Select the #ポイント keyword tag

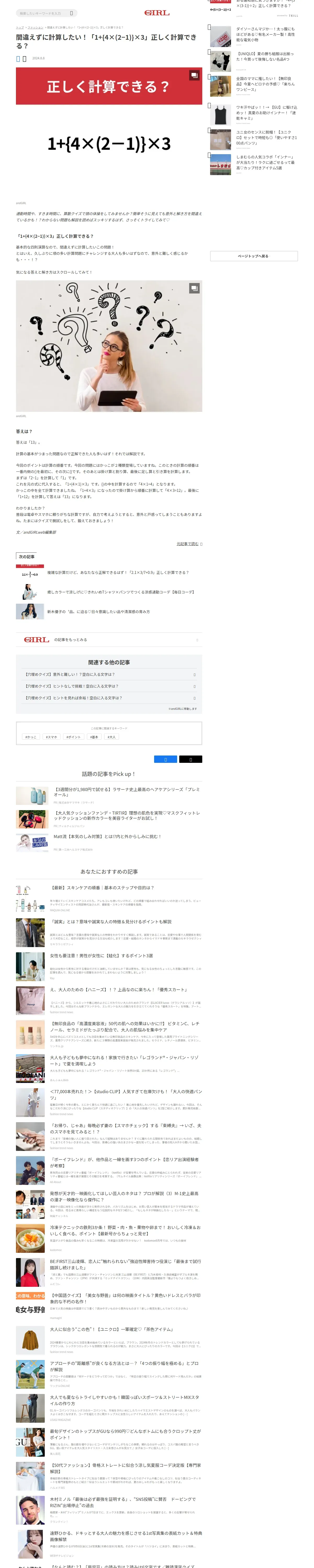pyautogui.click(x=73, y=736)
